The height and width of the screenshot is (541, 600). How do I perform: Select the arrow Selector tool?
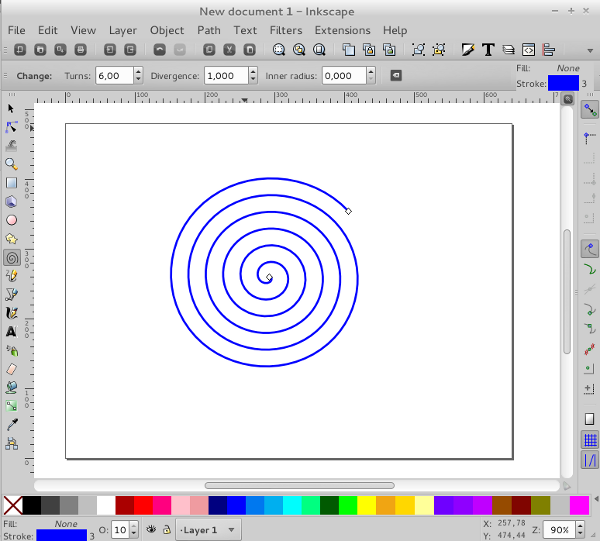(11, 109)
